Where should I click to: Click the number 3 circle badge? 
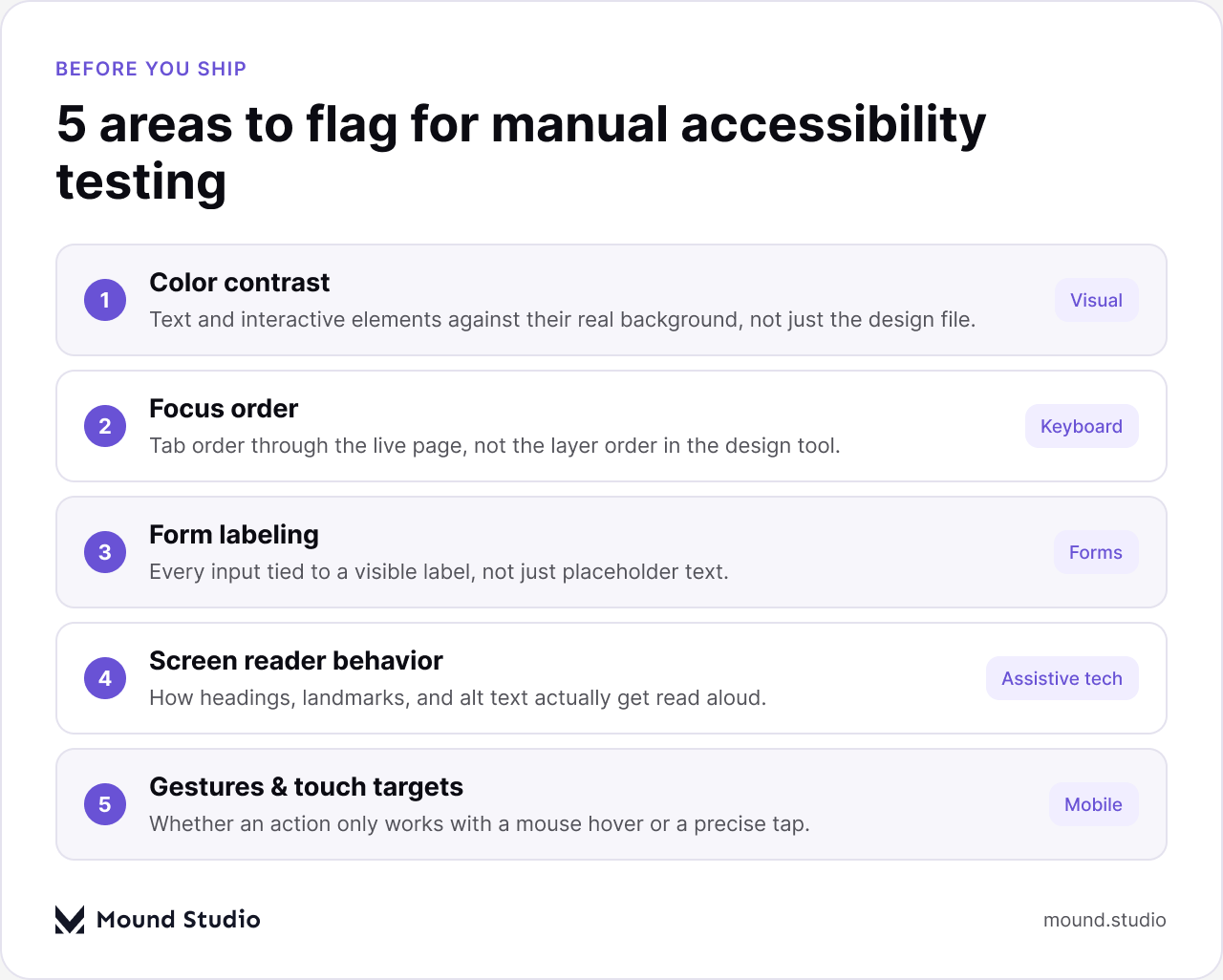tap(105, 552)
